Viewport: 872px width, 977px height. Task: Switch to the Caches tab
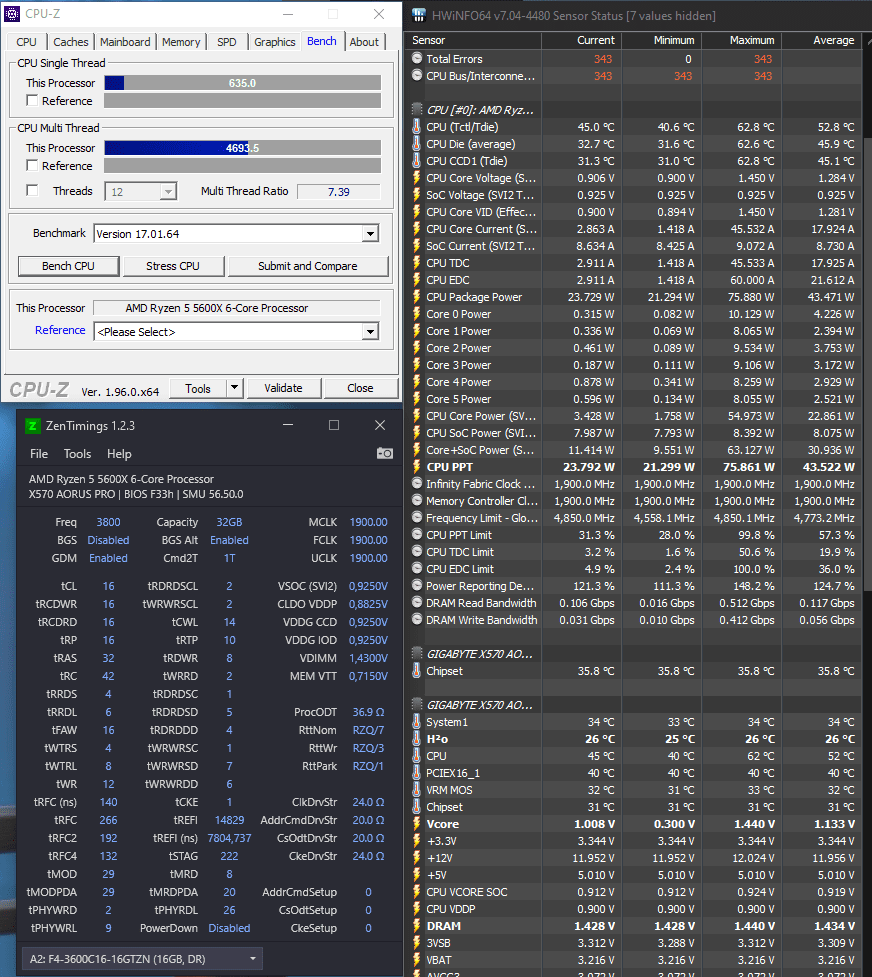tap(70, 42)
